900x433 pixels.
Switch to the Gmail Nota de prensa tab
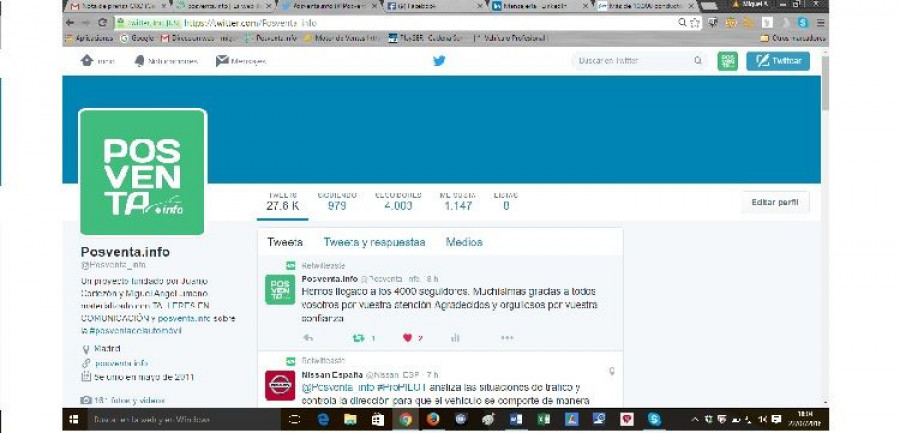pyautogui.click(x=118, y=6)
